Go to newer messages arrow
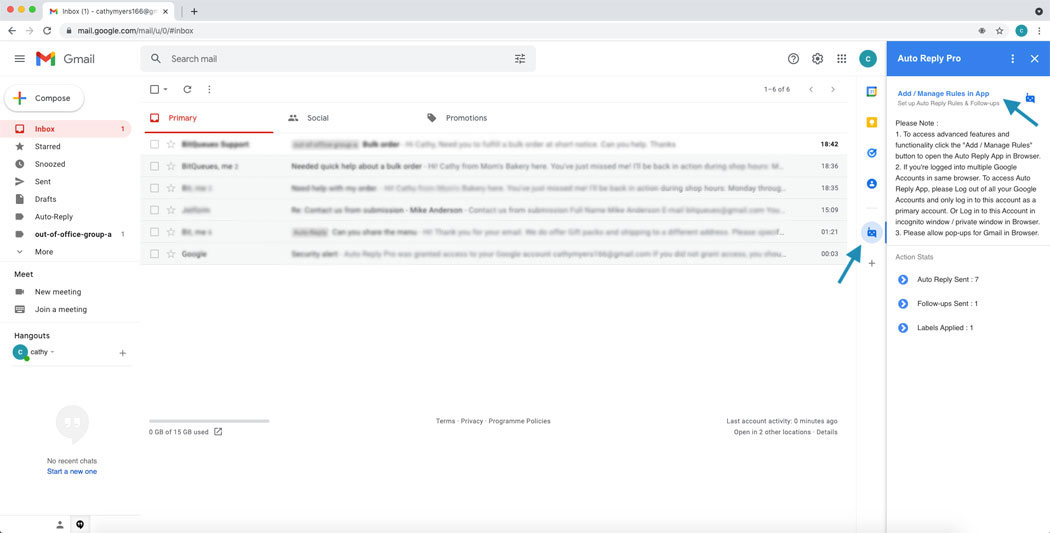The height and width of the screenshot is (533, 1050). point(811,89)
